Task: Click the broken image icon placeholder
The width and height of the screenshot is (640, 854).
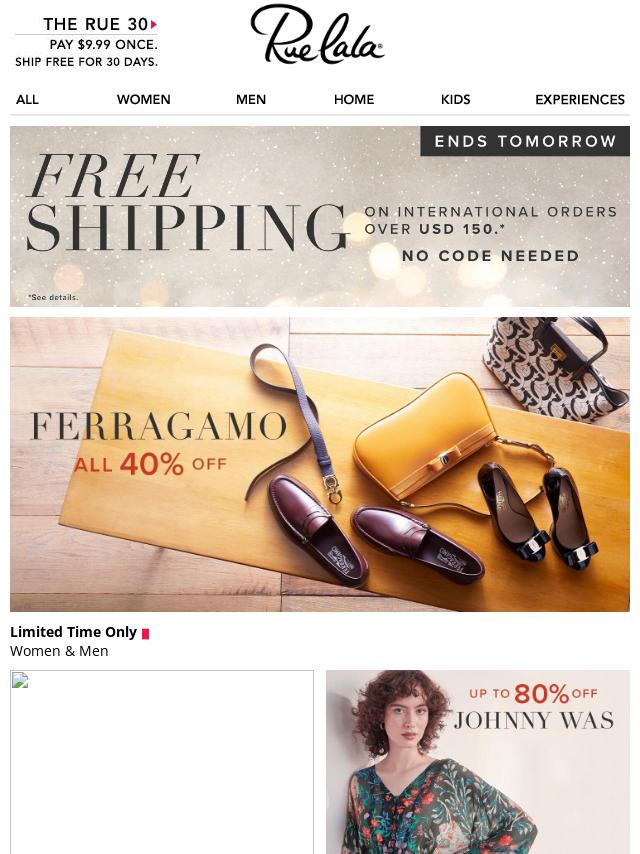Action: [x=20, y=681]
